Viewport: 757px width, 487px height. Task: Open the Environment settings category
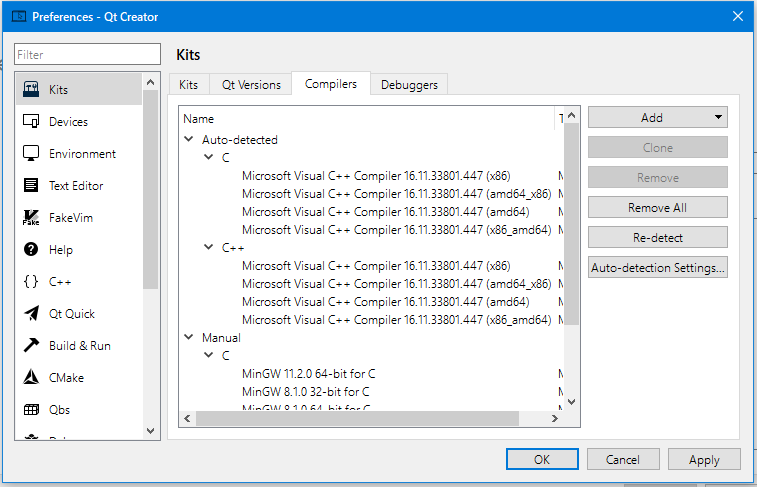(82, 154)
